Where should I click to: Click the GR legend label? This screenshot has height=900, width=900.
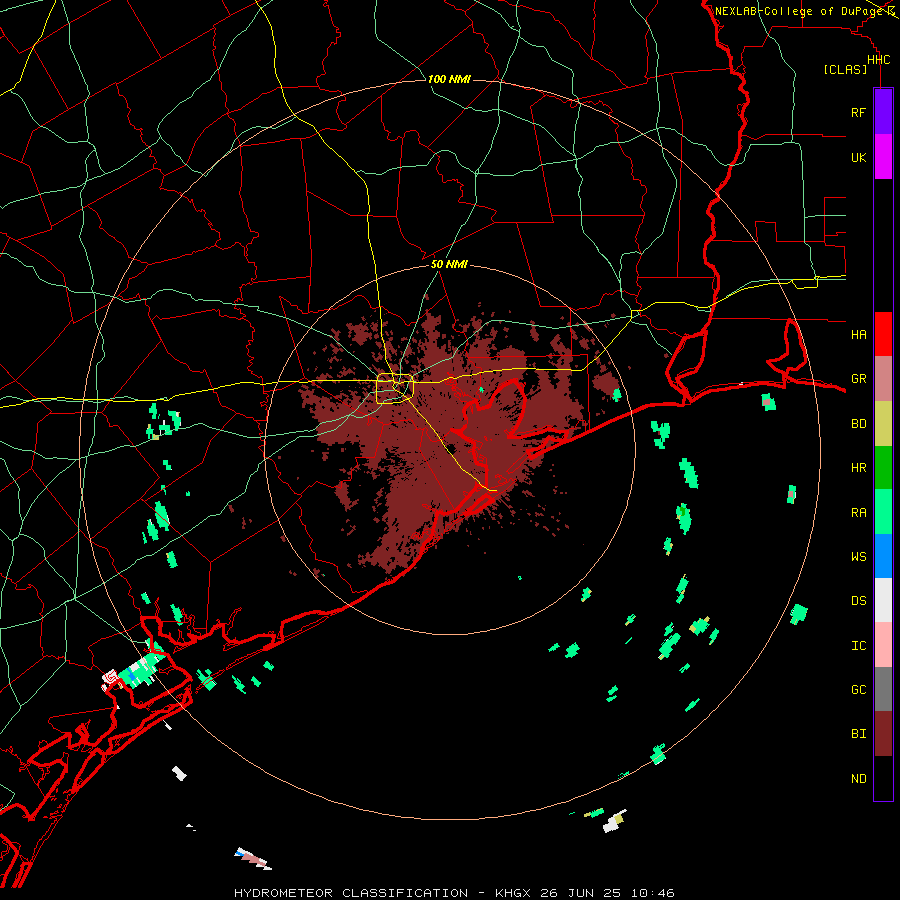858,379
